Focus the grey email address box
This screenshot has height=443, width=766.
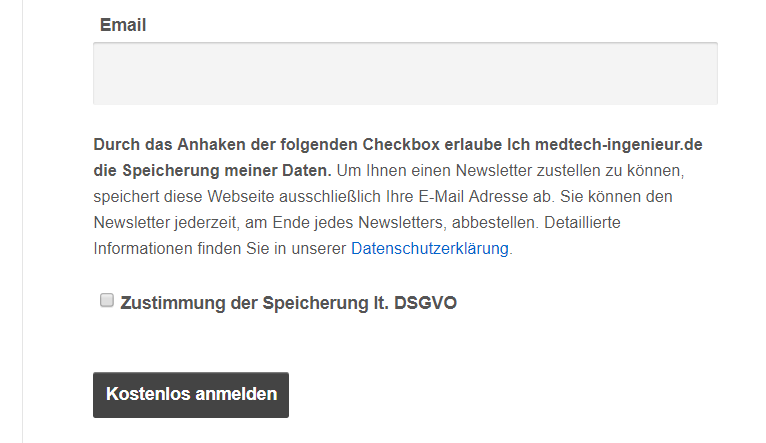pos(405,73)
